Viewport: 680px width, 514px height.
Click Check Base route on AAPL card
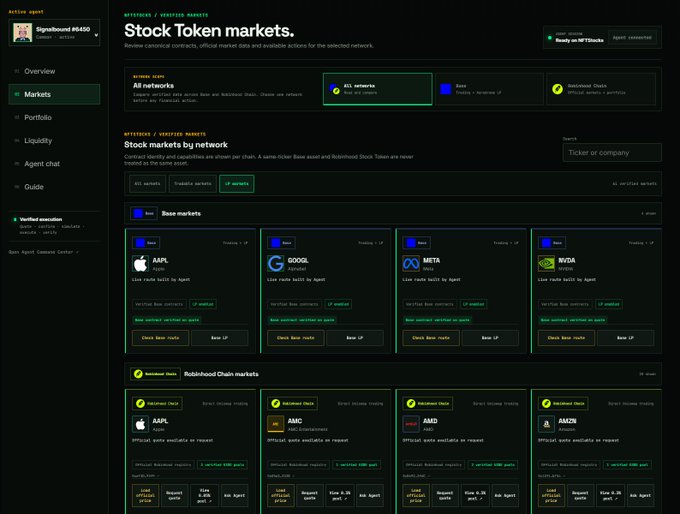pos(160,338)
